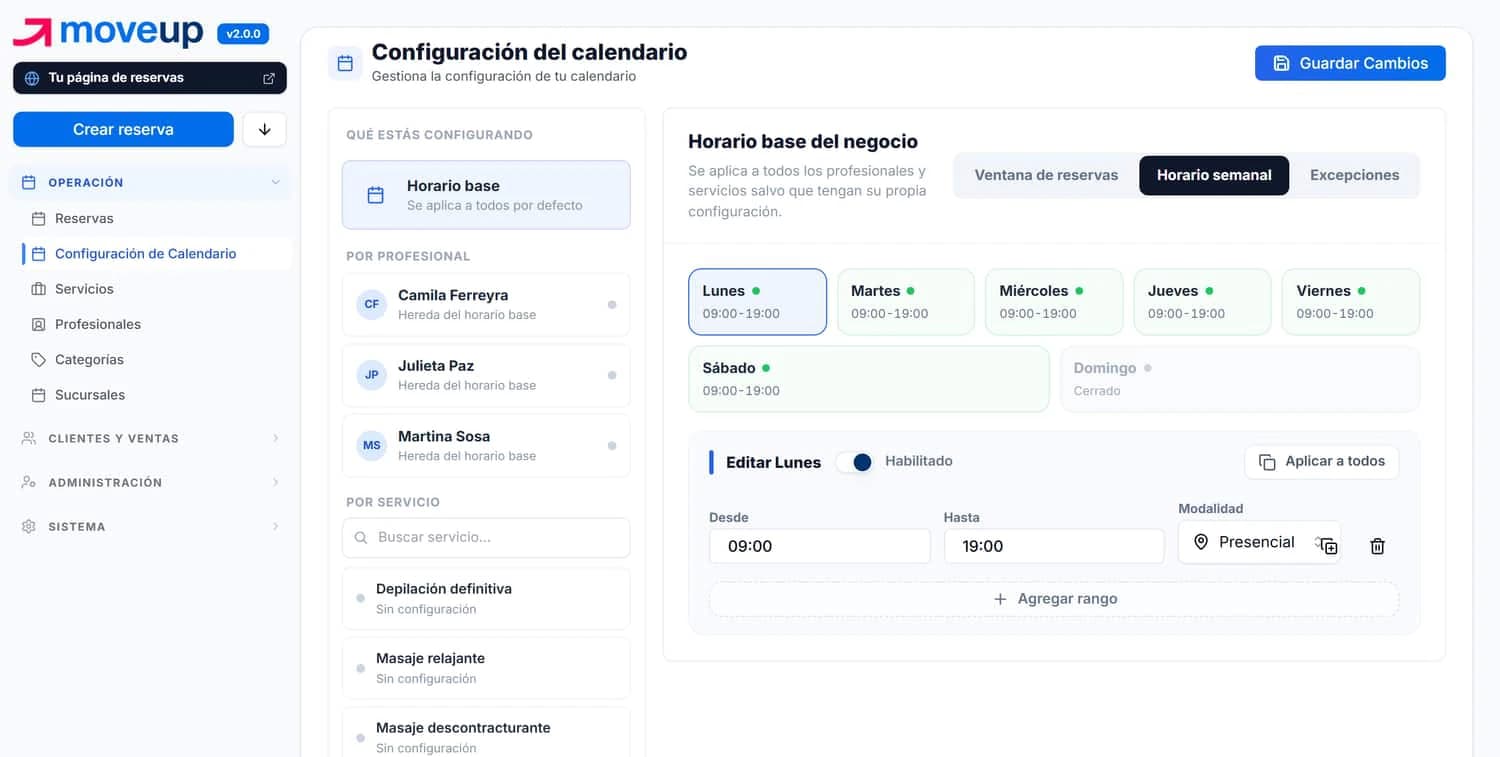Click the MS avatar of Martina Sosa

372,445
